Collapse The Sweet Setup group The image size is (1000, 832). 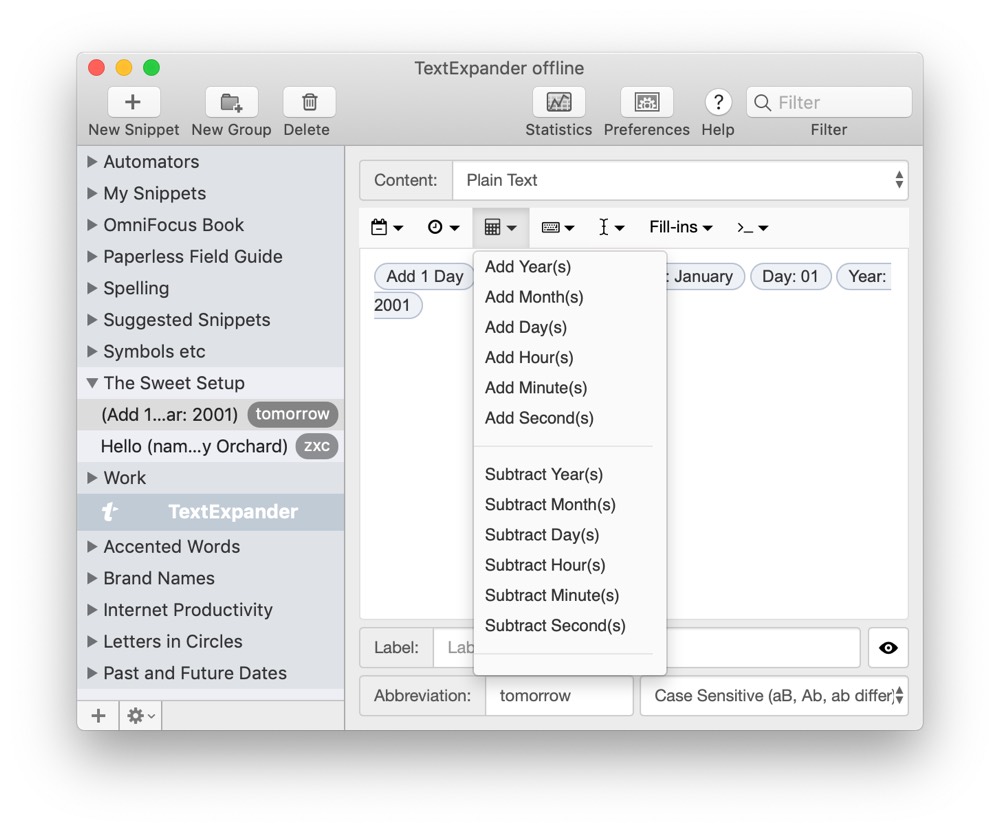92,383
